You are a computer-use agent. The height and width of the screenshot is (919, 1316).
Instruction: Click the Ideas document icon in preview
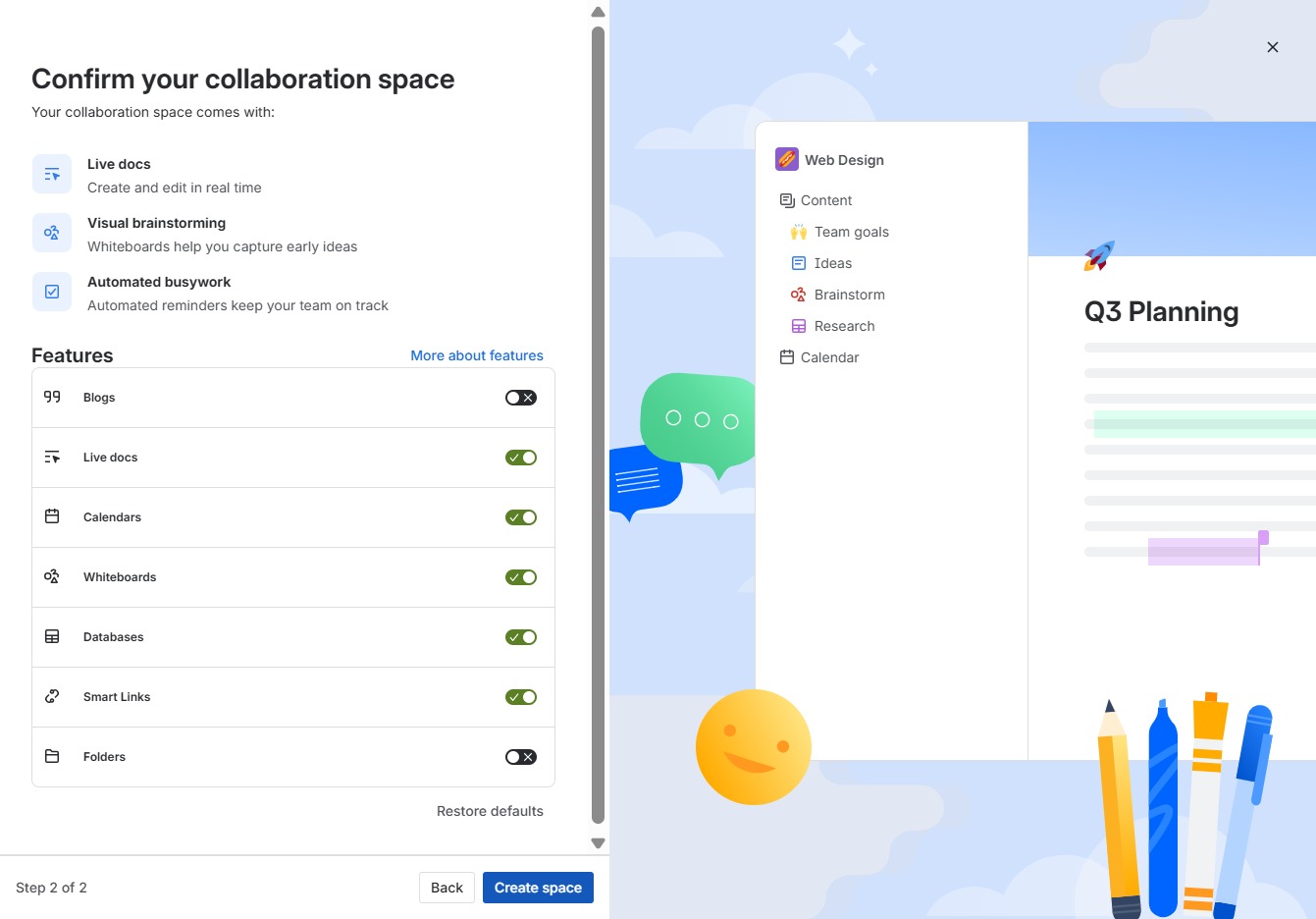[x=799, y=263]
